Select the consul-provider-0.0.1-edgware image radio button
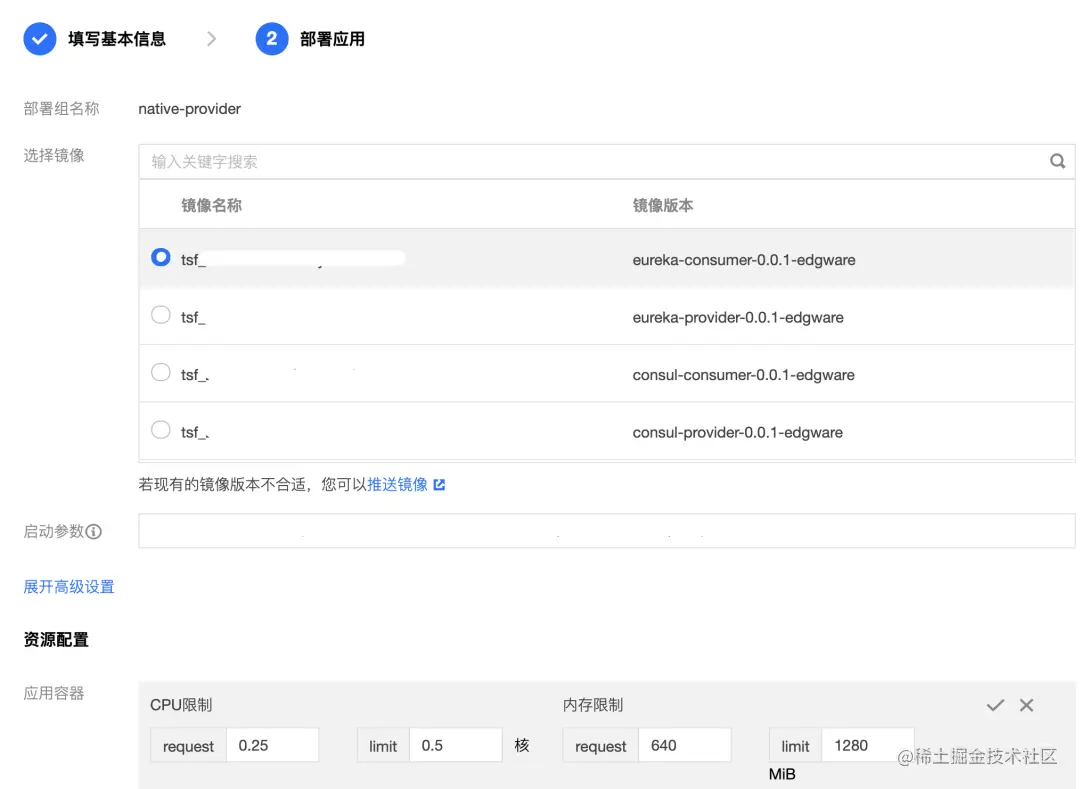 pyautogui.click(x=161, y=431)
